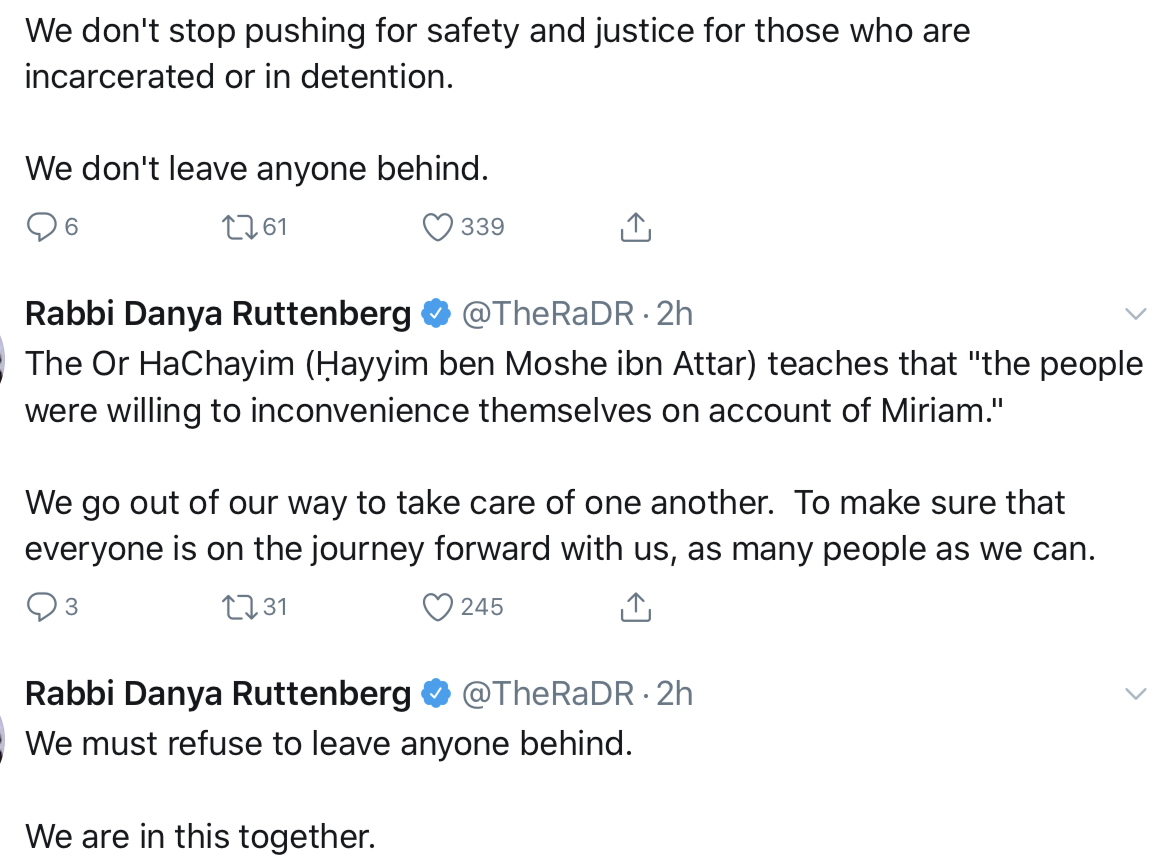Screen dimensions: 1157x860
Task: Open the 2h timestamp of "We must refuse" tweet
Action: pos(675,693)
